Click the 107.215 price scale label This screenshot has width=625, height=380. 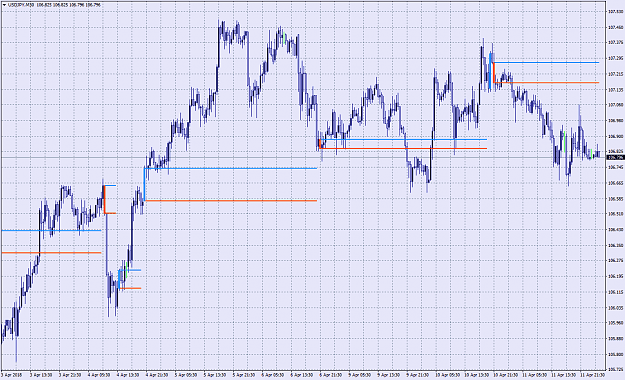pos(615,74)
